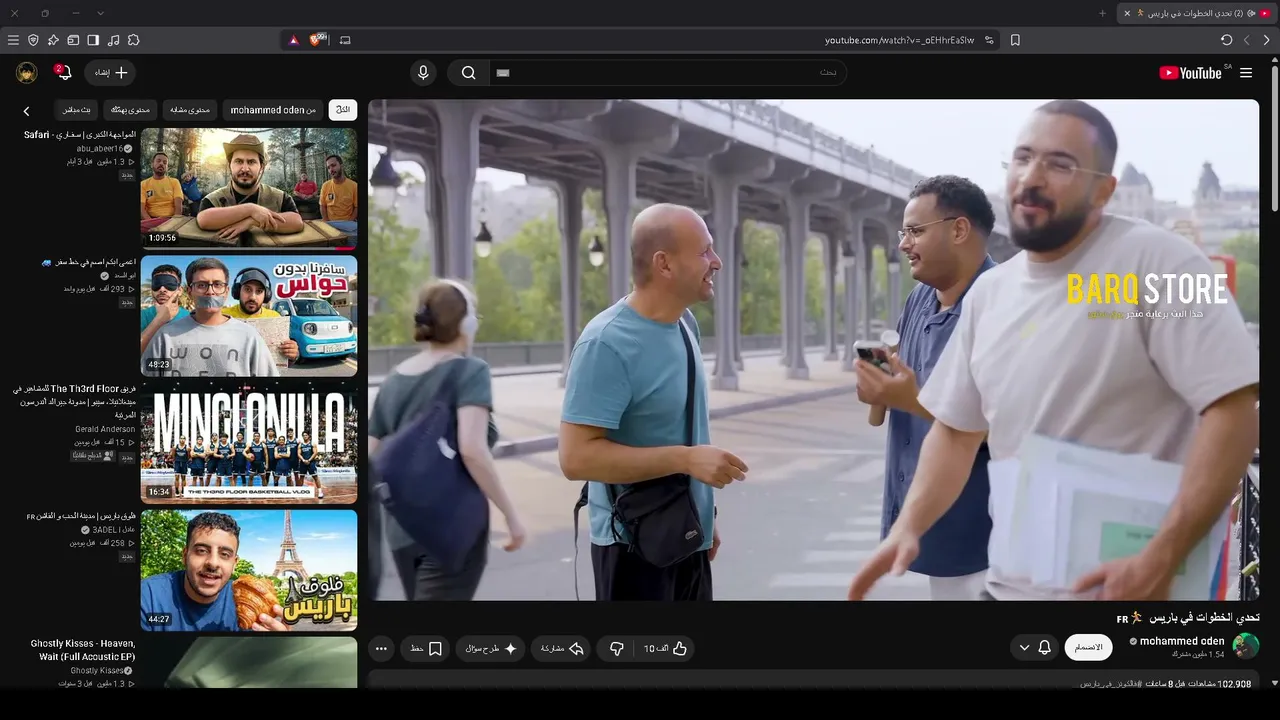Expand the video description box
The image size is (1280, 720).
(813, 681)
